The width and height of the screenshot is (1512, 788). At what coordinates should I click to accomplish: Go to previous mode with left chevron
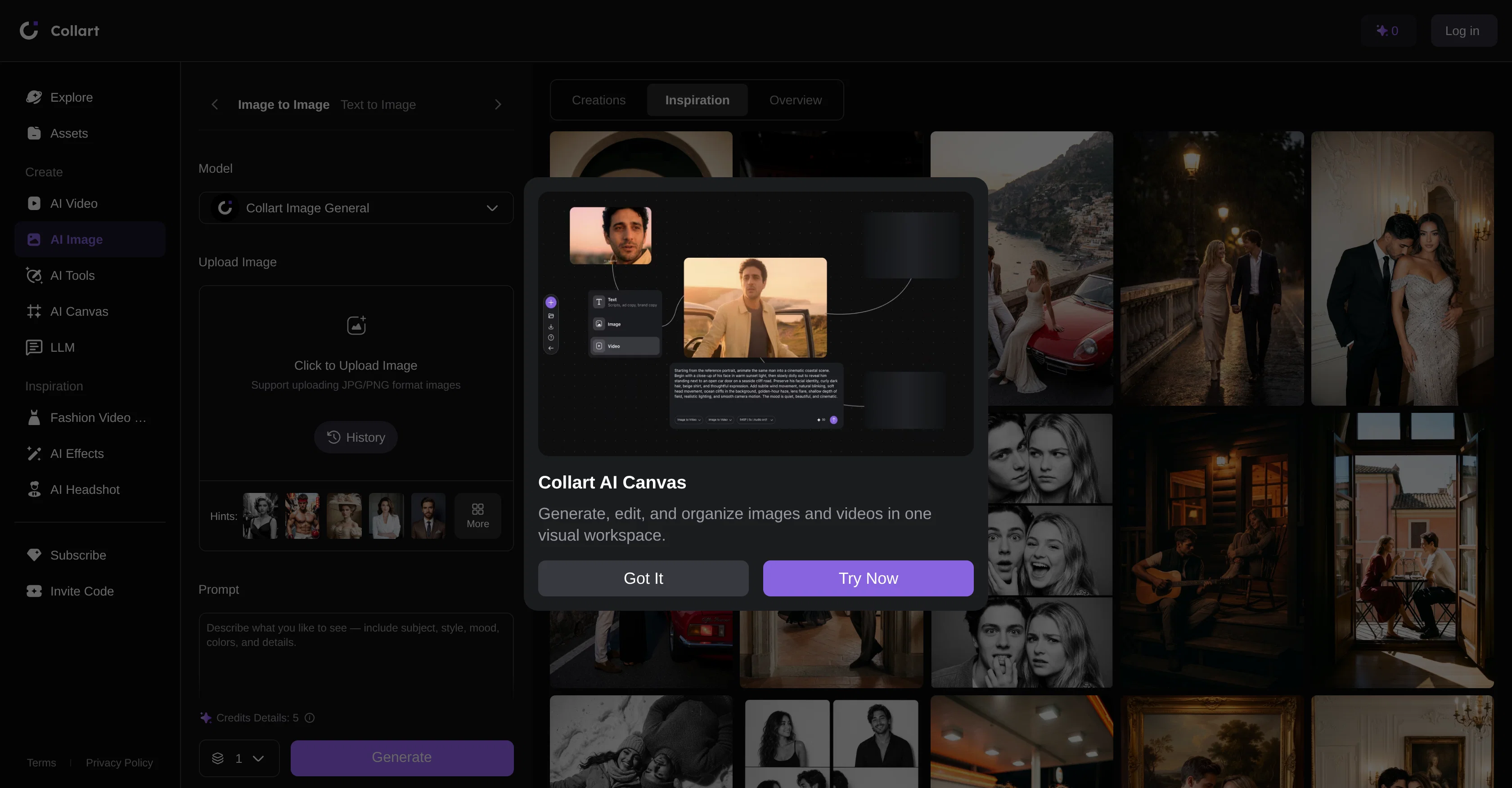coord(215,104)
